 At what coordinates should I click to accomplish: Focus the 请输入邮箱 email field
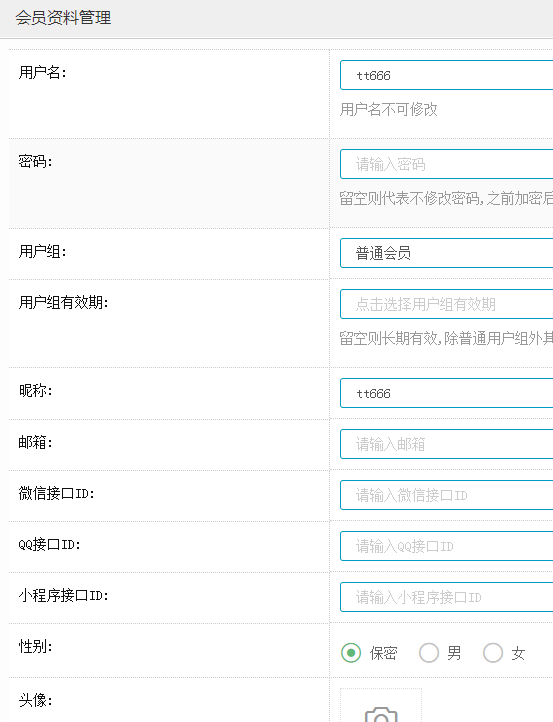click(446, 444)
